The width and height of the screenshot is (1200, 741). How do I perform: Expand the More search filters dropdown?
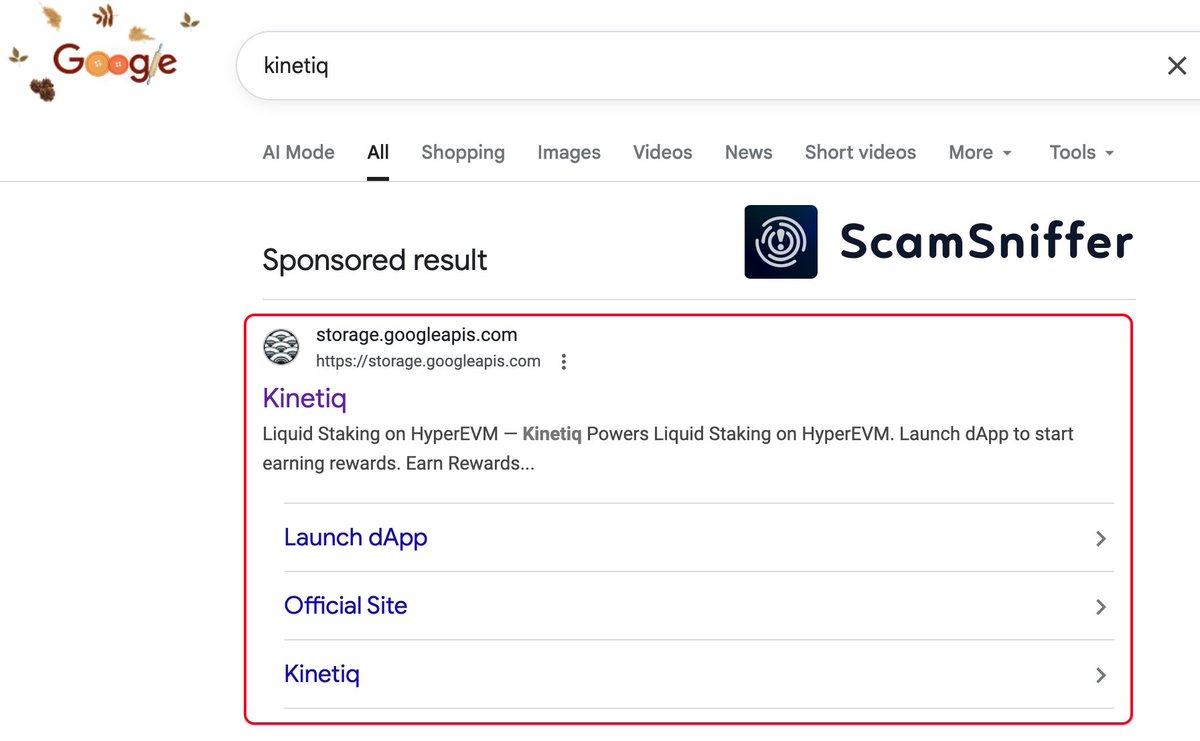[x=980, y=153]
